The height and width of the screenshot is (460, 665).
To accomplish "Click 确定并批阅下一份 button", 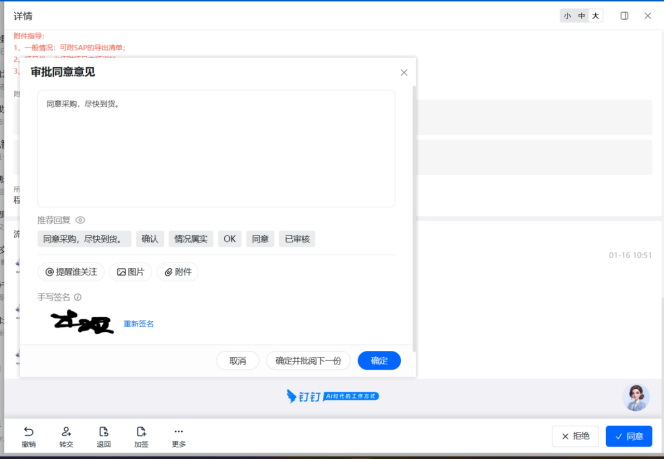I will pyautogui.click(x=308, y=361).
